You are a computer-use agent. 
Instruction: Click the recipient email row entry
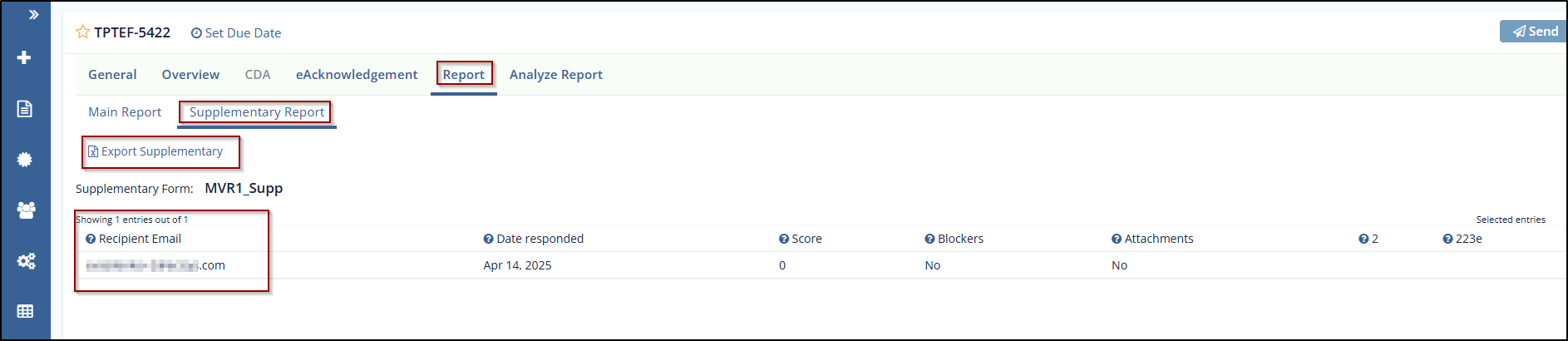pos(155,265)
